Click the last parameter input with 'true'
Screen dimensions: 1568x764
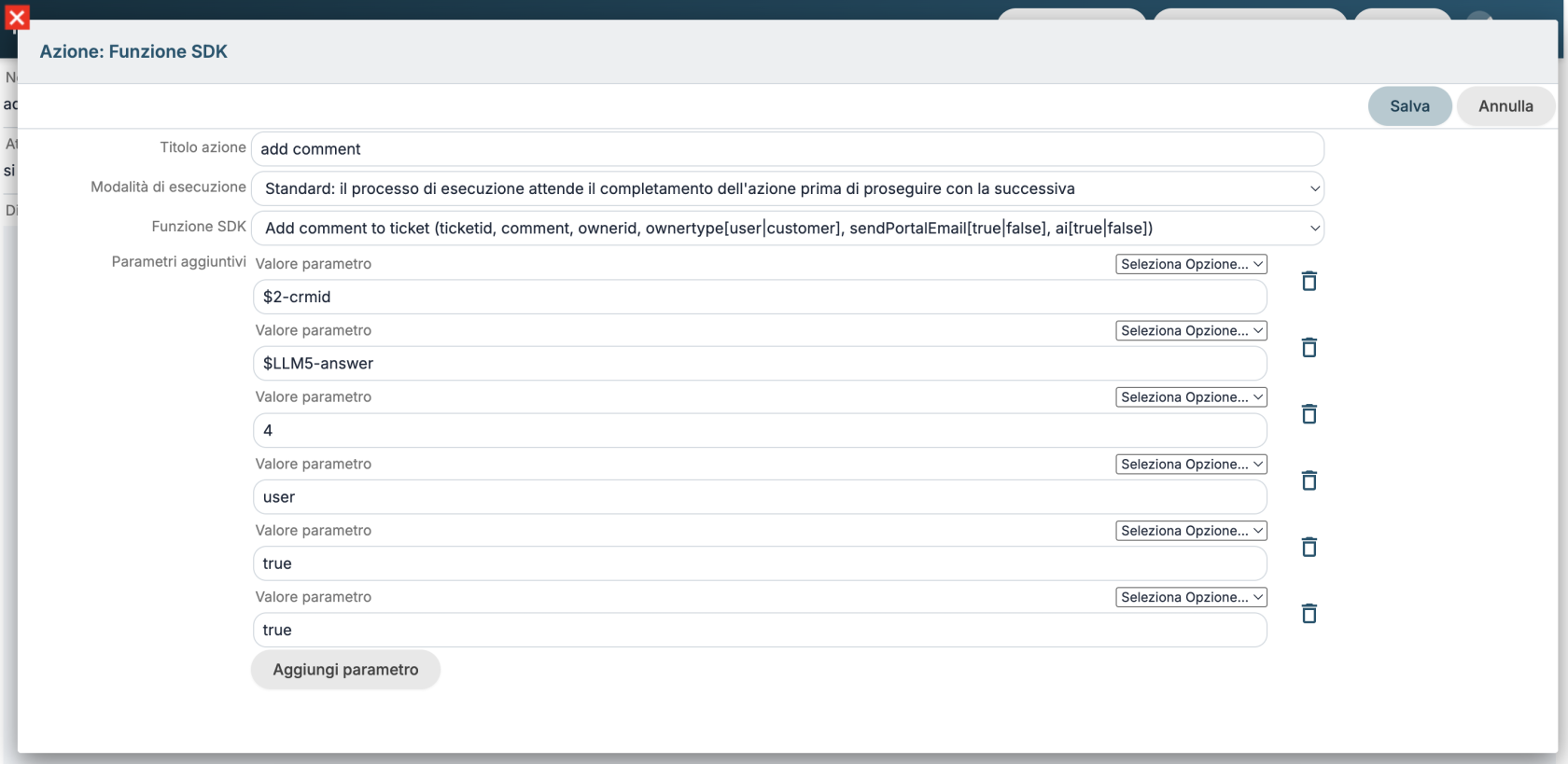pyautogui.click(x=760, y=630)
